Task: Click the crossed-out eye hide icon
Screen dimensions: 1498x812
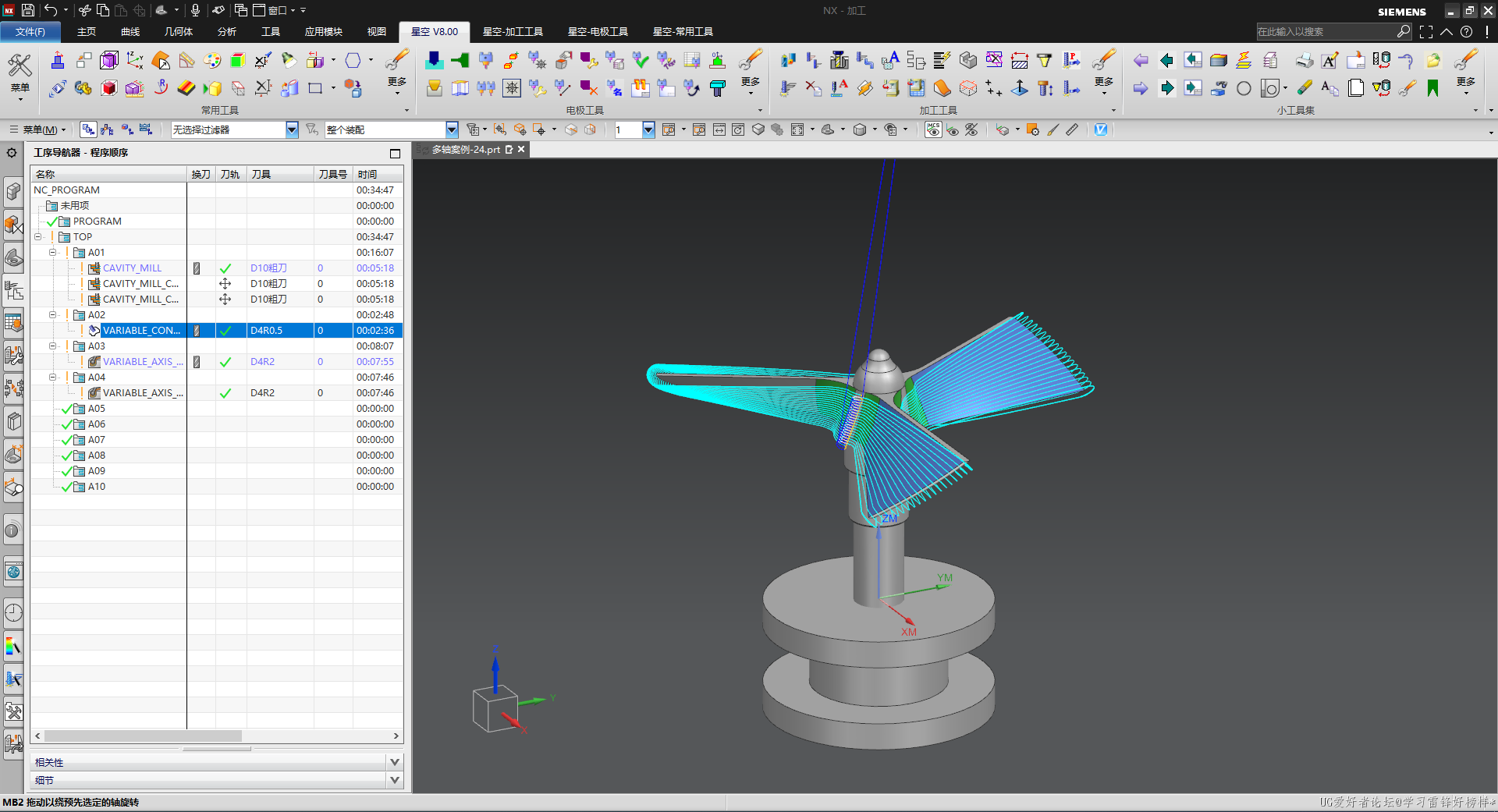Action: [x=971, y=129]
